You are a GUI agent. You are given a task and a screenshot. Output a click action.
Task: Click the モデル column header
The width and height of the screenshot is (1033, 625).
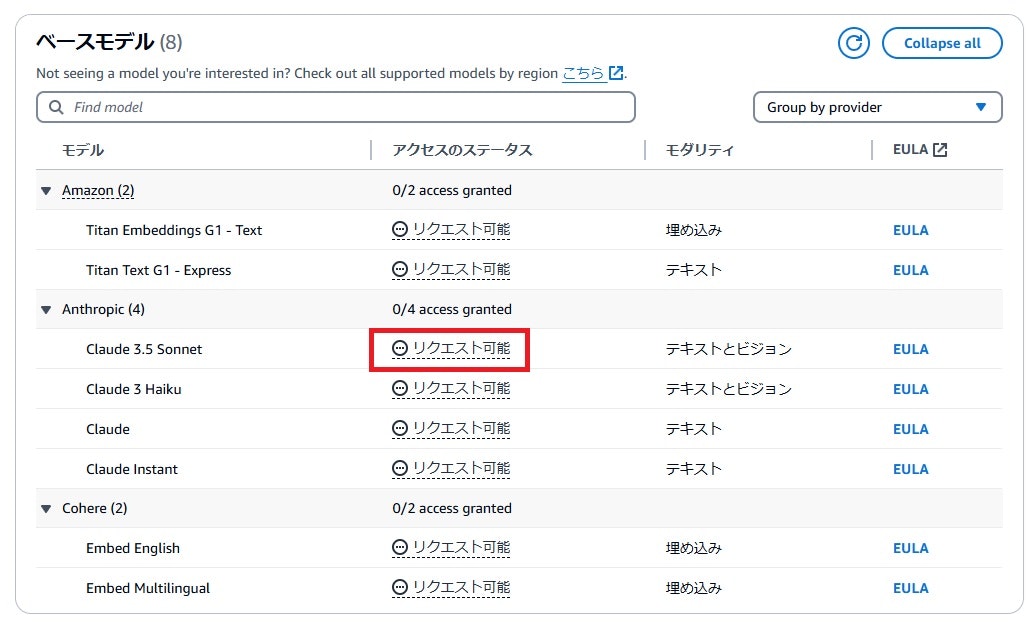pos(83,150)
